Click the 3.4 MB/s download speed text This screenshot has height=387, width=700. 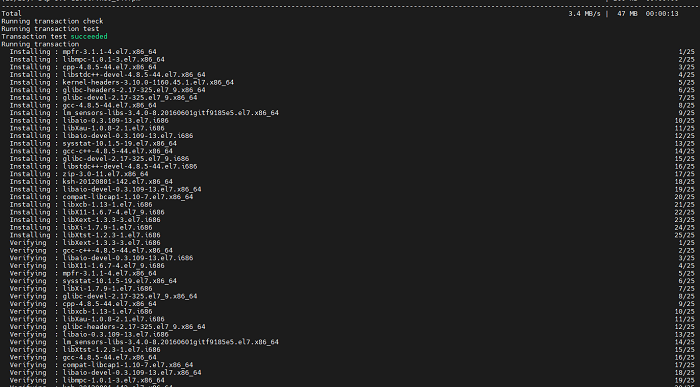[x=584, y=14]
